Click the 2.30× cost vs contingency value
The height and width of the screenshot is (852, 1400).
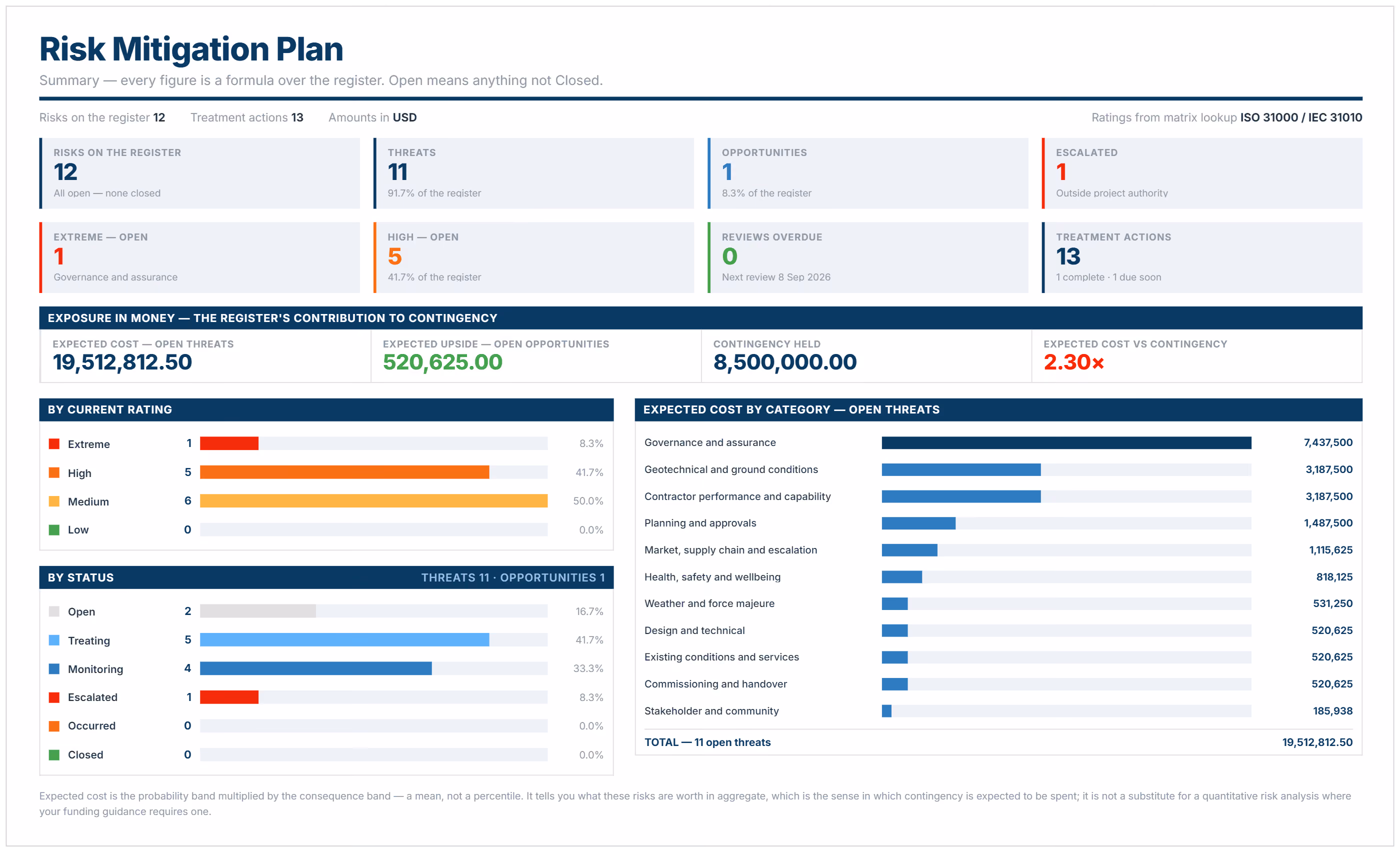(1073, 362)
